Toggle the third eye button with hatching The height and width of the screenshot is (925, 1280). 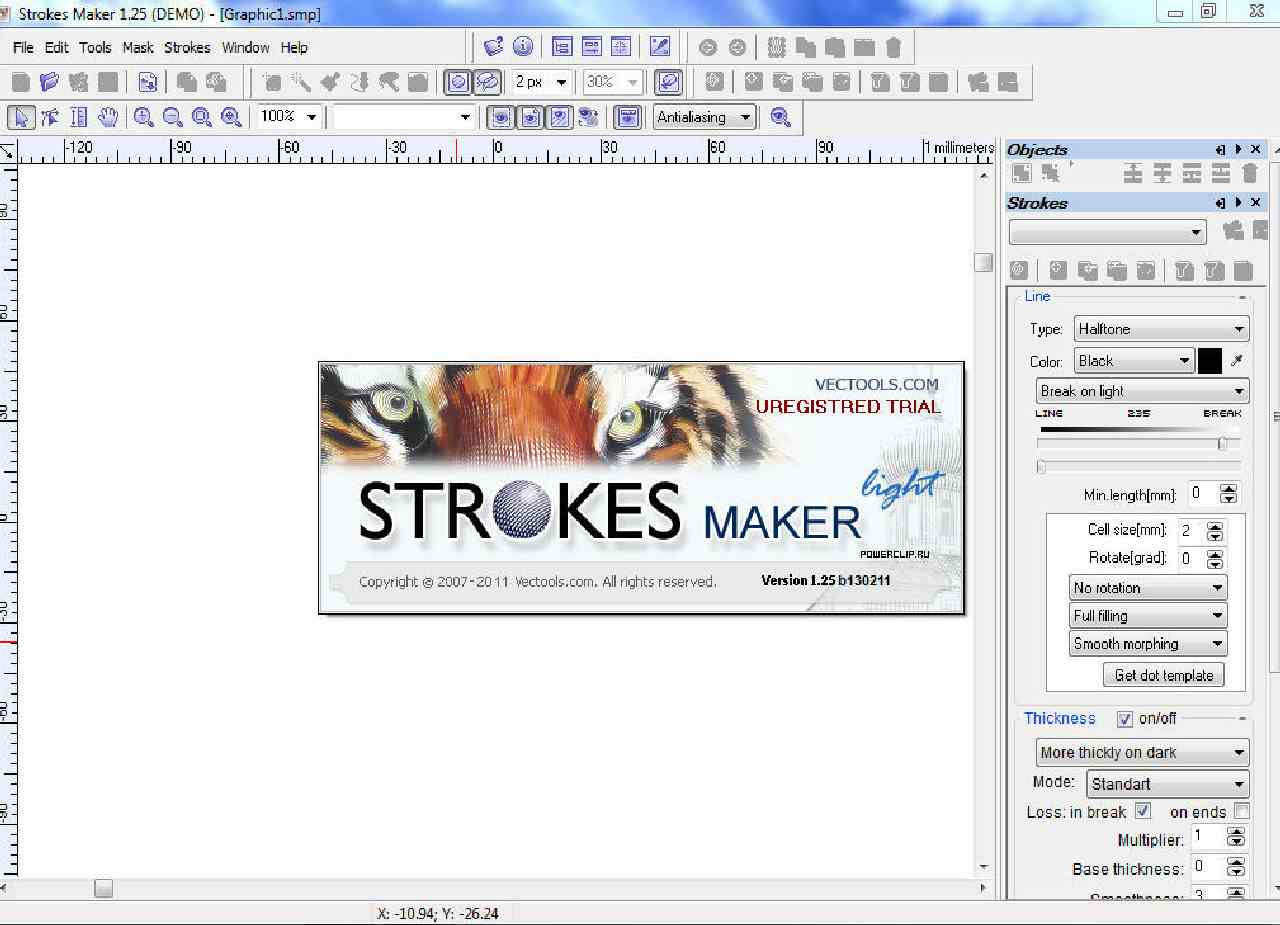(559, 117)
